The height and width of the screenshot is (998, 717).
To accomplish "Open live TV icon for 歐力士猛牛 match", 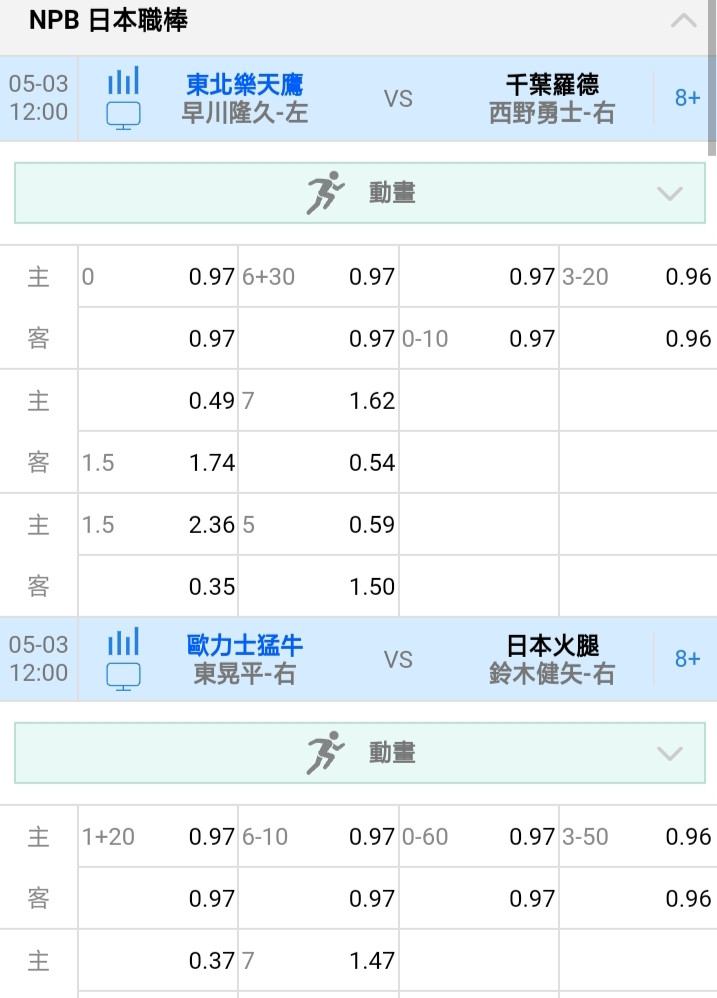I will 123,677.
